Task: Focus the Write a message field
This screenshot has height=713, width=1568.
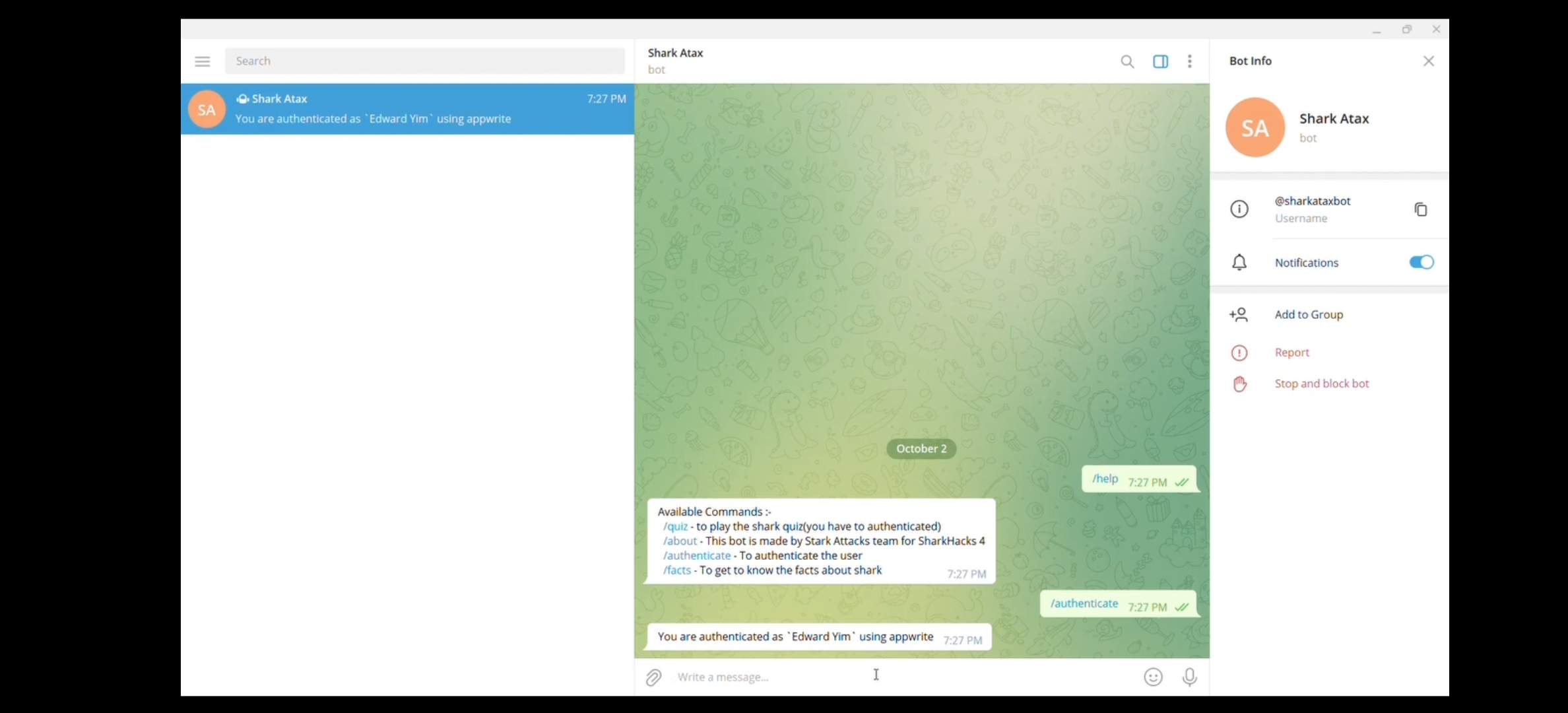Action: [x=858, y=677]
